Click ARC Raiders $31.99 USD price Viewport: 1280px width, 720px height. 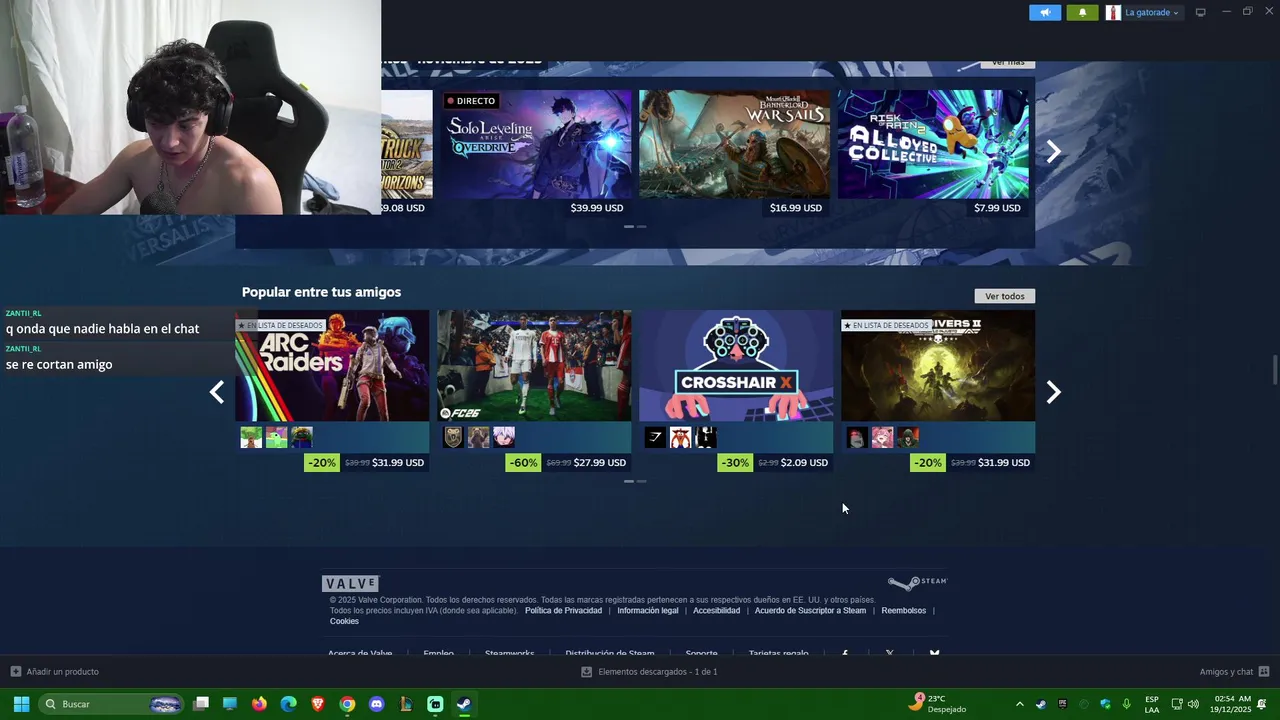(x=398, y=462)
